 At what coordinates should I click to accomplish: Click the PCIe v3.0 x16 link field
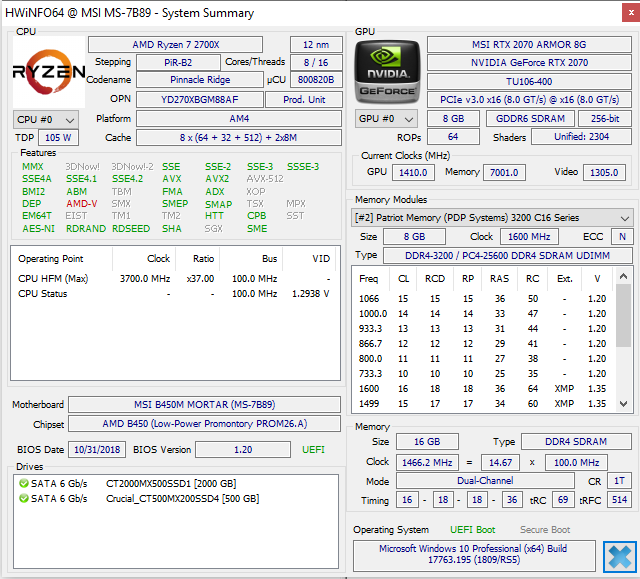[x=529, y=100]
